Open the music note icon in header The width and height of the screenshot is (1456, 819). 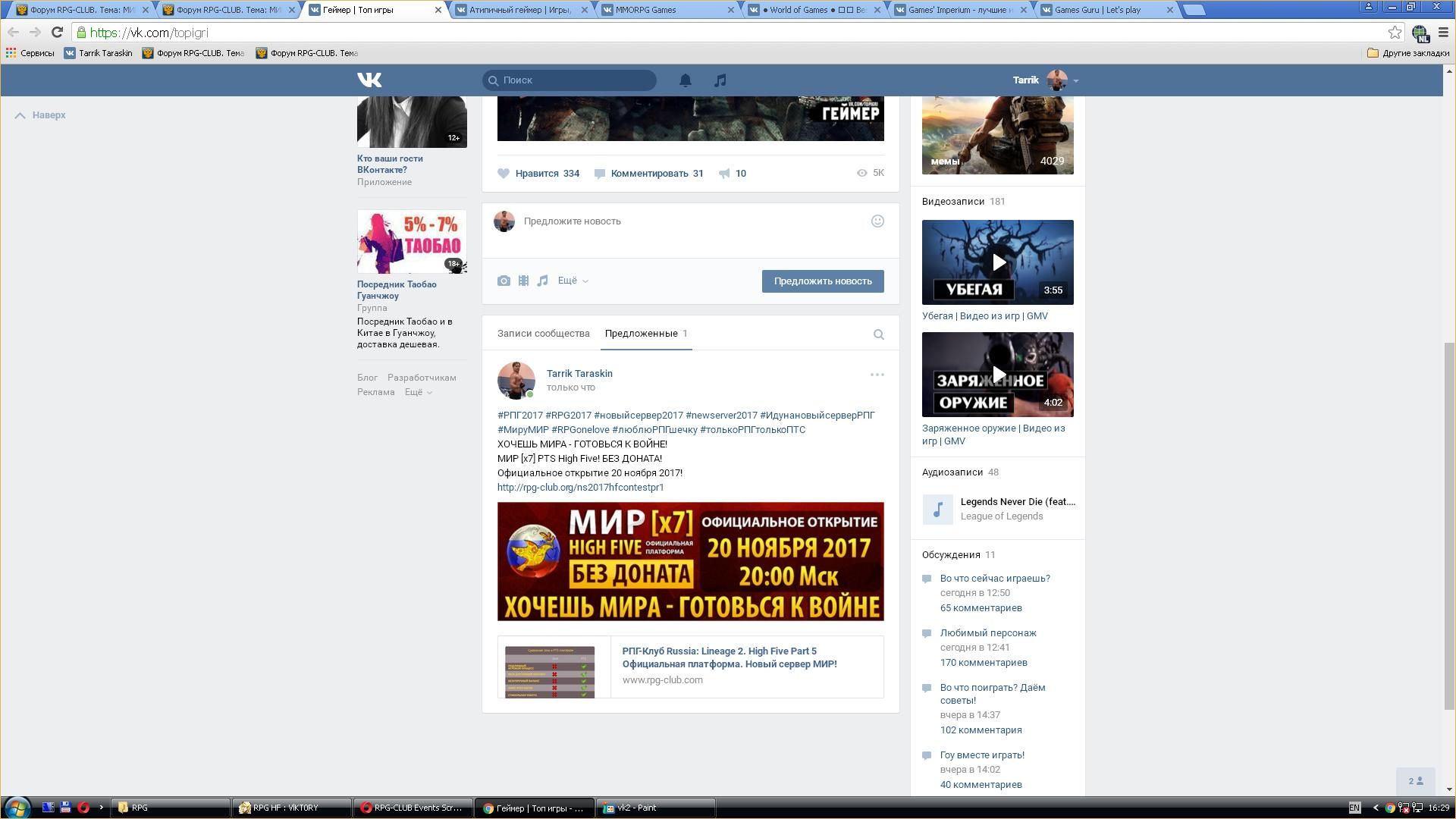tap(720, 80)
